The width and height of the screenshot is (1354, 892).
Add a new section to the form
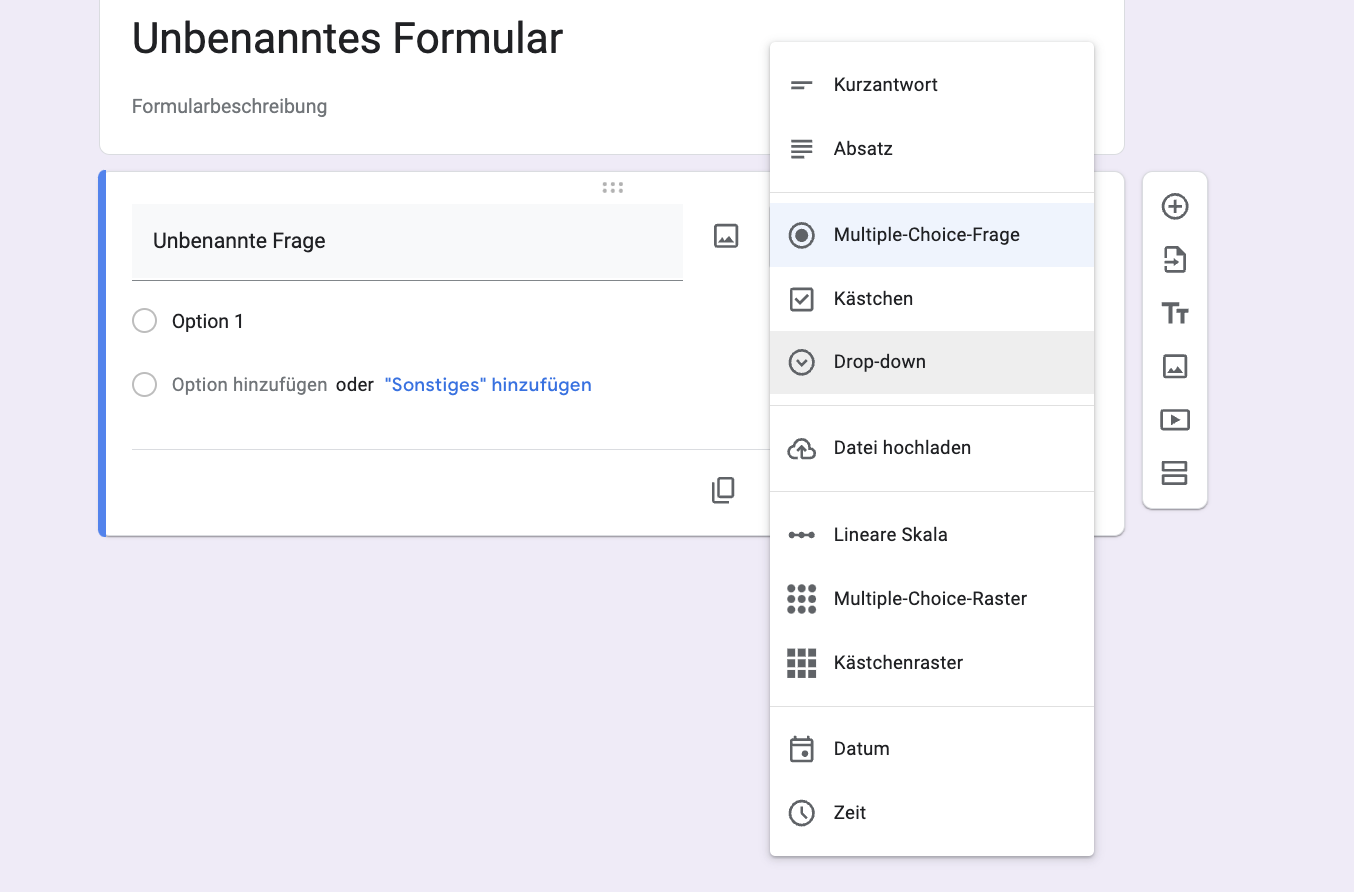[1175, 473]
